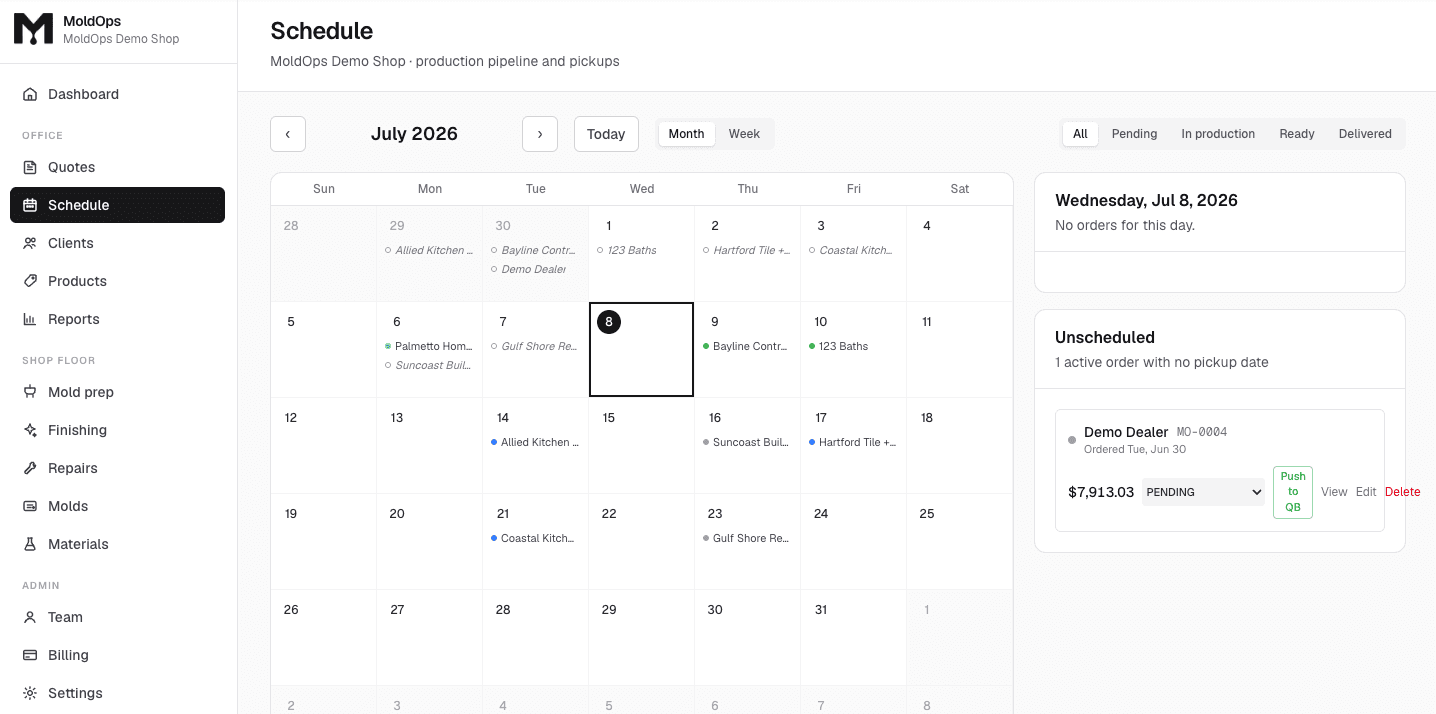Open the Quotes page
1436x714 pixels.
point(117,167)
